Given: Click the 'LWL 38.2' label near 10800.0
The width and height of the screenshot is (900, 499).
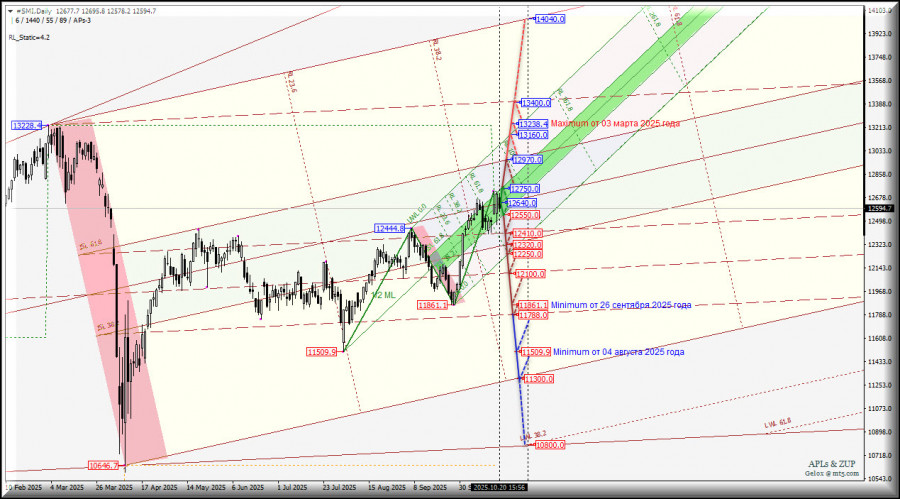Looking at the screenshot, I should point(533,436).
